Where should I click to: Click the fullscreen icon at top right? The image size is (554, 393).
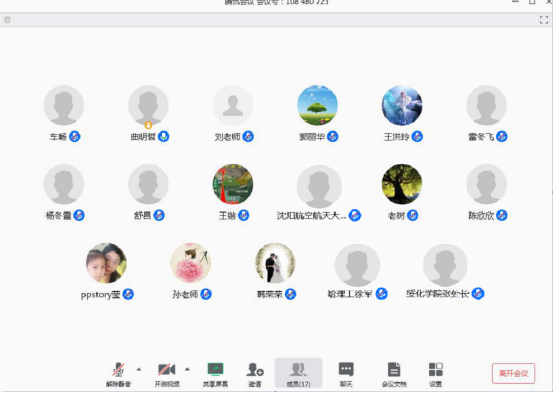[544, 20]
